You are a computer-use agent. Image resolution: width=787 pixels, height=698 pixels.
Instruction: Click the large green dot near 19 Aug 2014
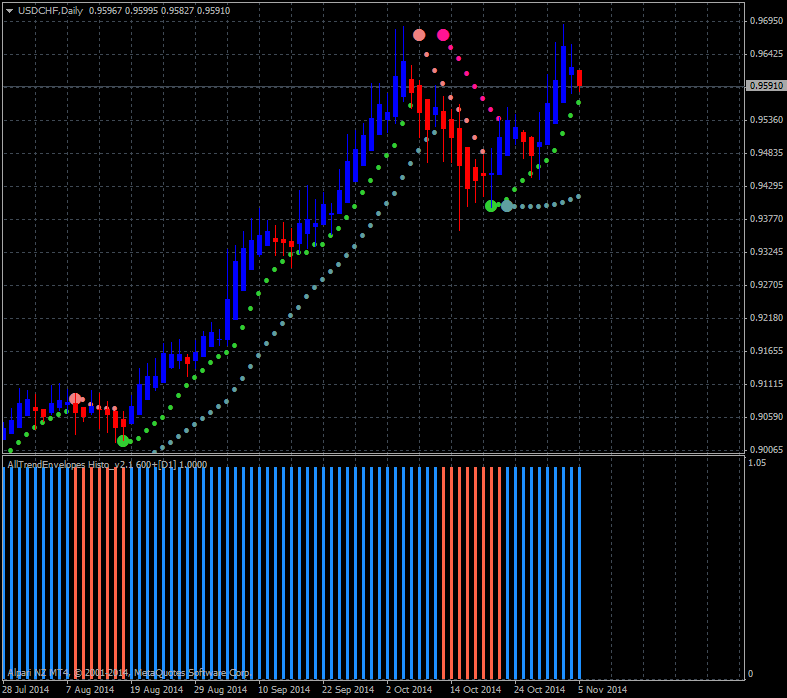coord(123,440)
